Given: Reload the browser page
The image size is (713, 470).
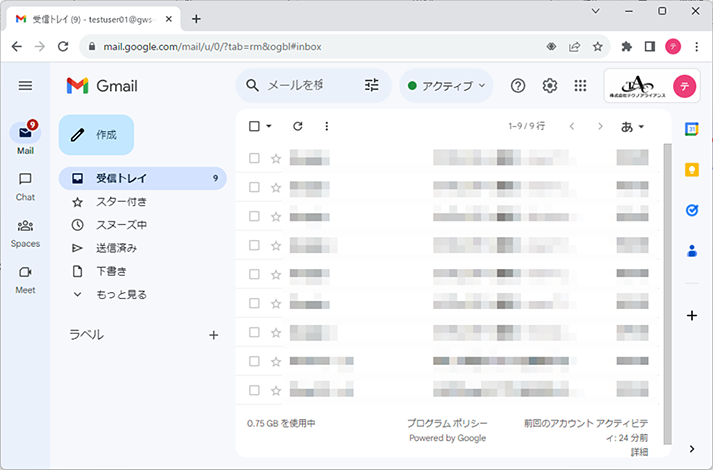Looking at the screenshot, I should [63, 46].
